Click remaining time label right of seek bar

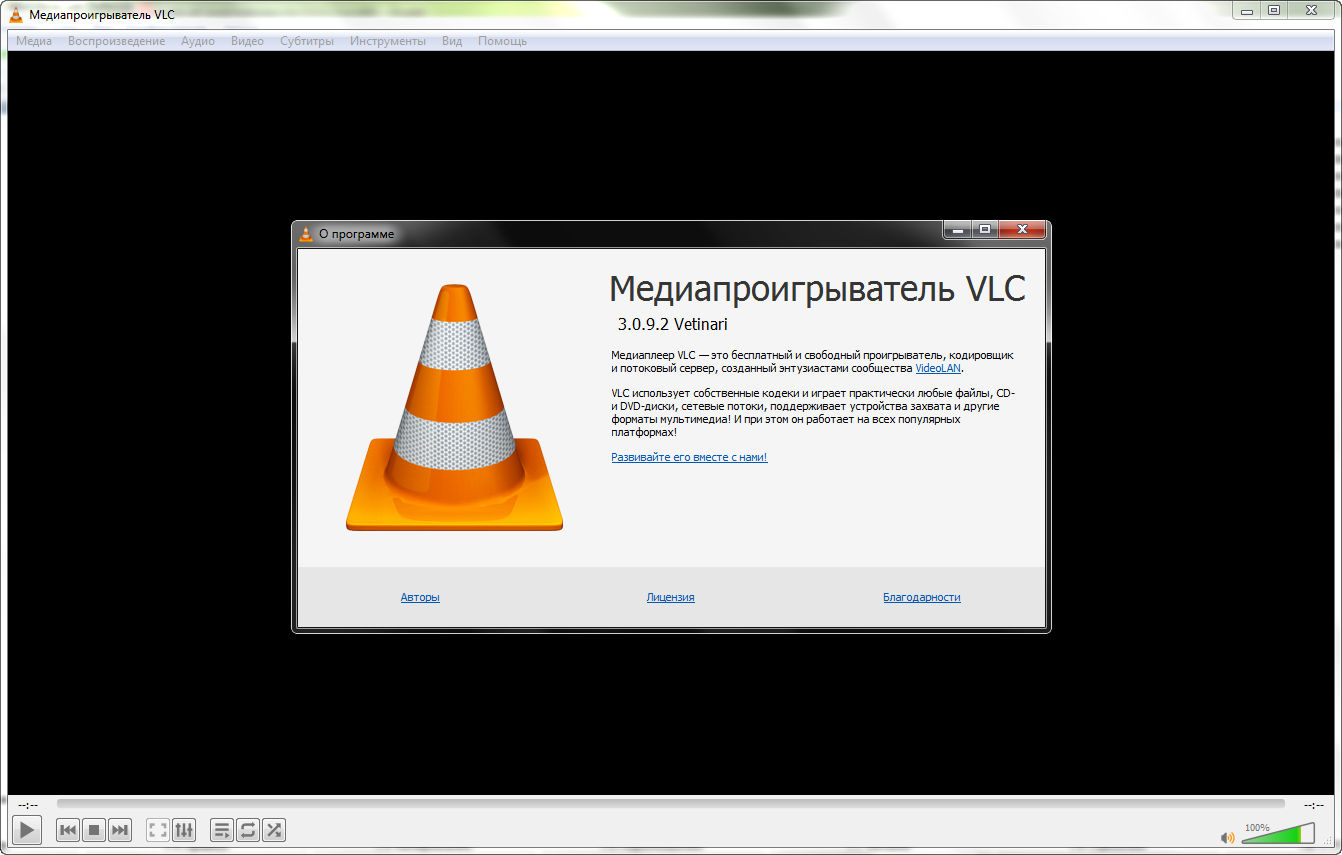[x=1313, y=804]
